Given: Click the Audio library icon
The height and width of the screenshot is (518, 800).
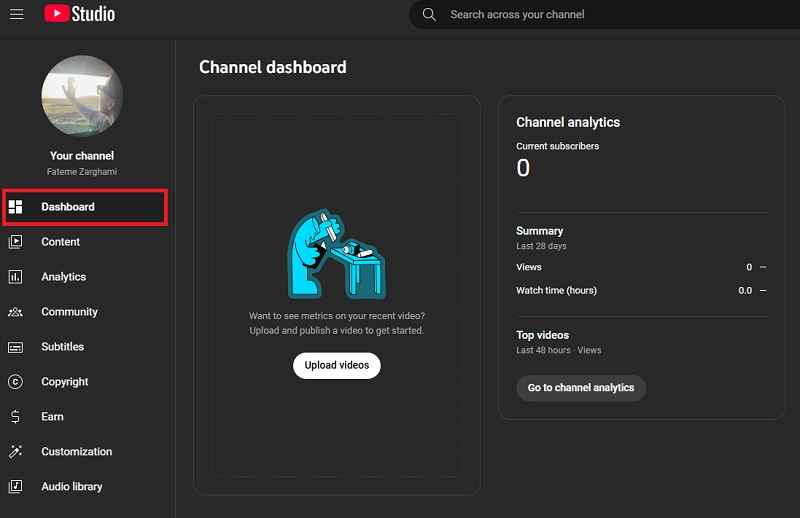Looking at the screenshot, I should click(x=15, y=487).
